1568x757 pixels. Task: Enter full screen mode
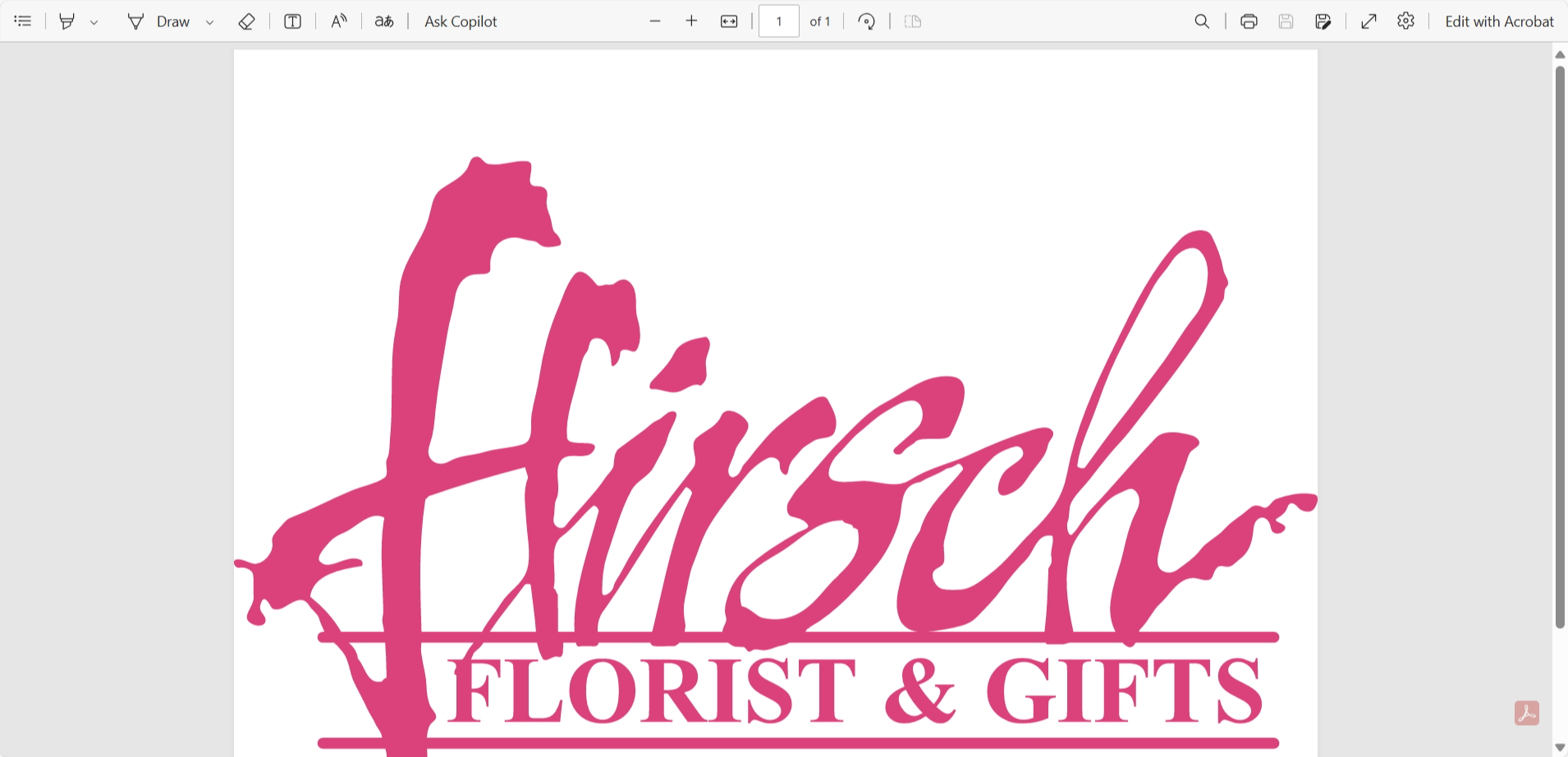[1369, 21]
